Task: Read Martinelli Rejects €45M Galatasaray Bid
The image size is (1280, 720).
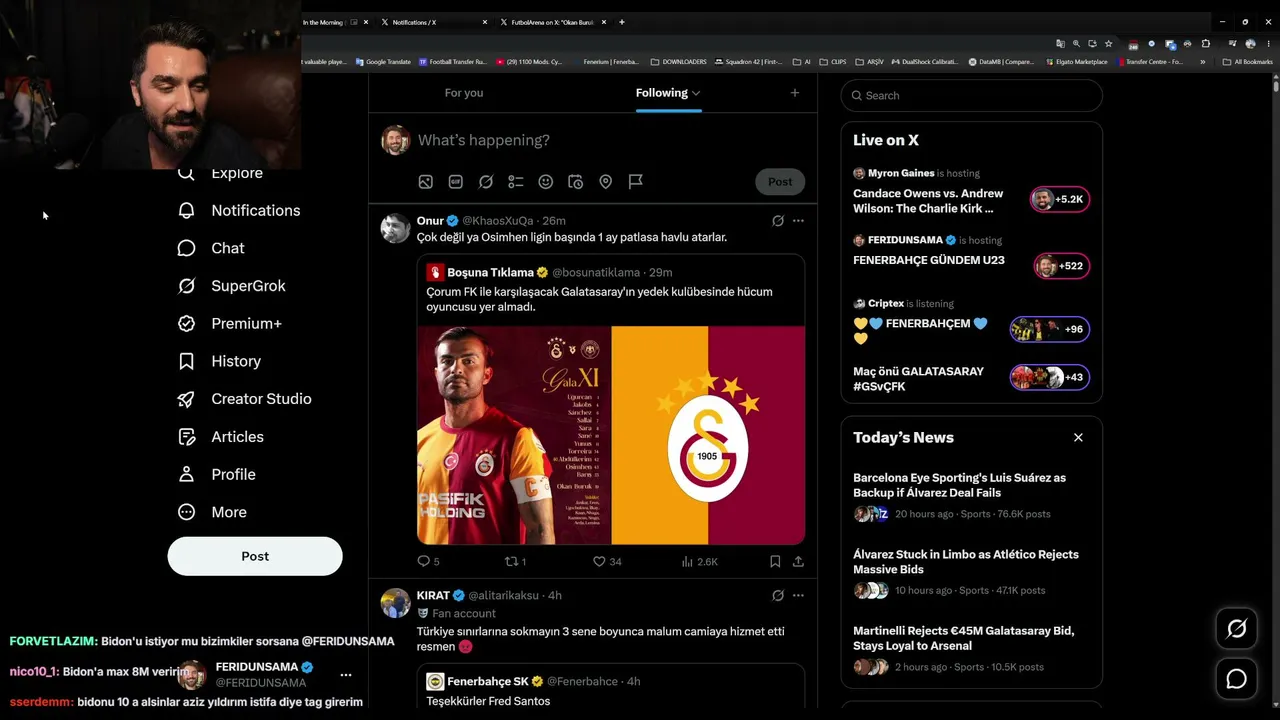Action: click(x=972, y=650)
